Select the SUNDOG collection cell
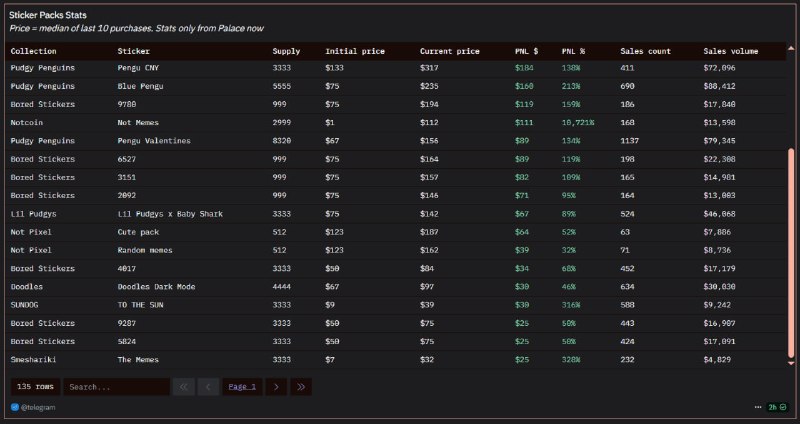The image size is (800, 424). tap(28, 304)
